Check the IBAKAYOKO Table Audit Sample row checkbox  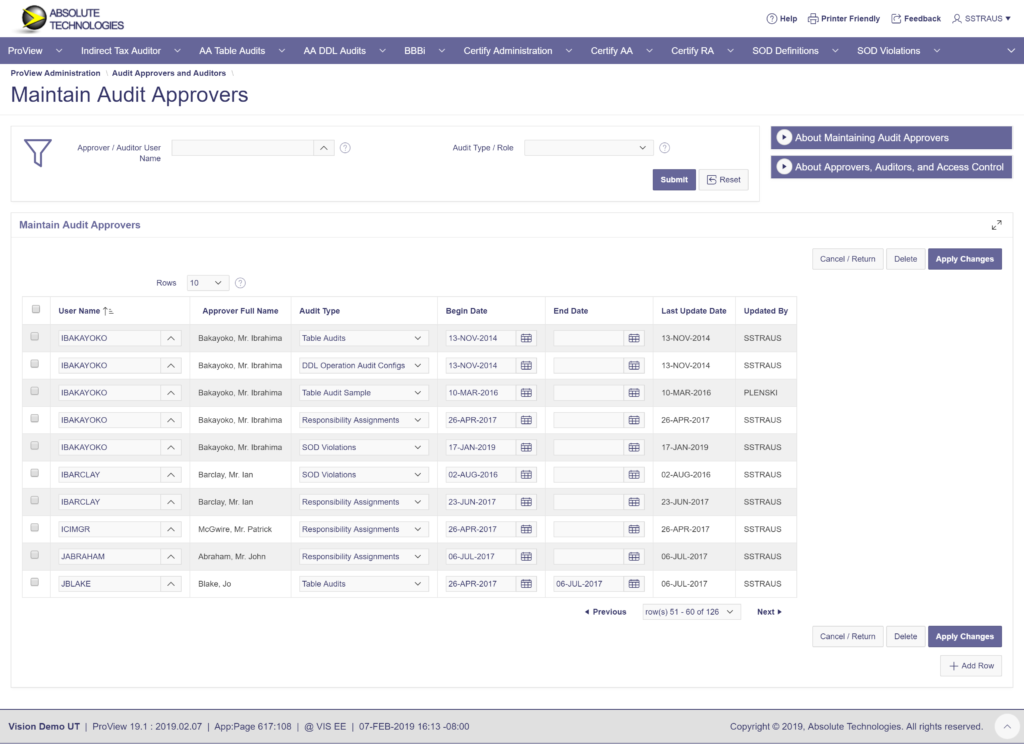pyautogui.click(x=35, y=392)
